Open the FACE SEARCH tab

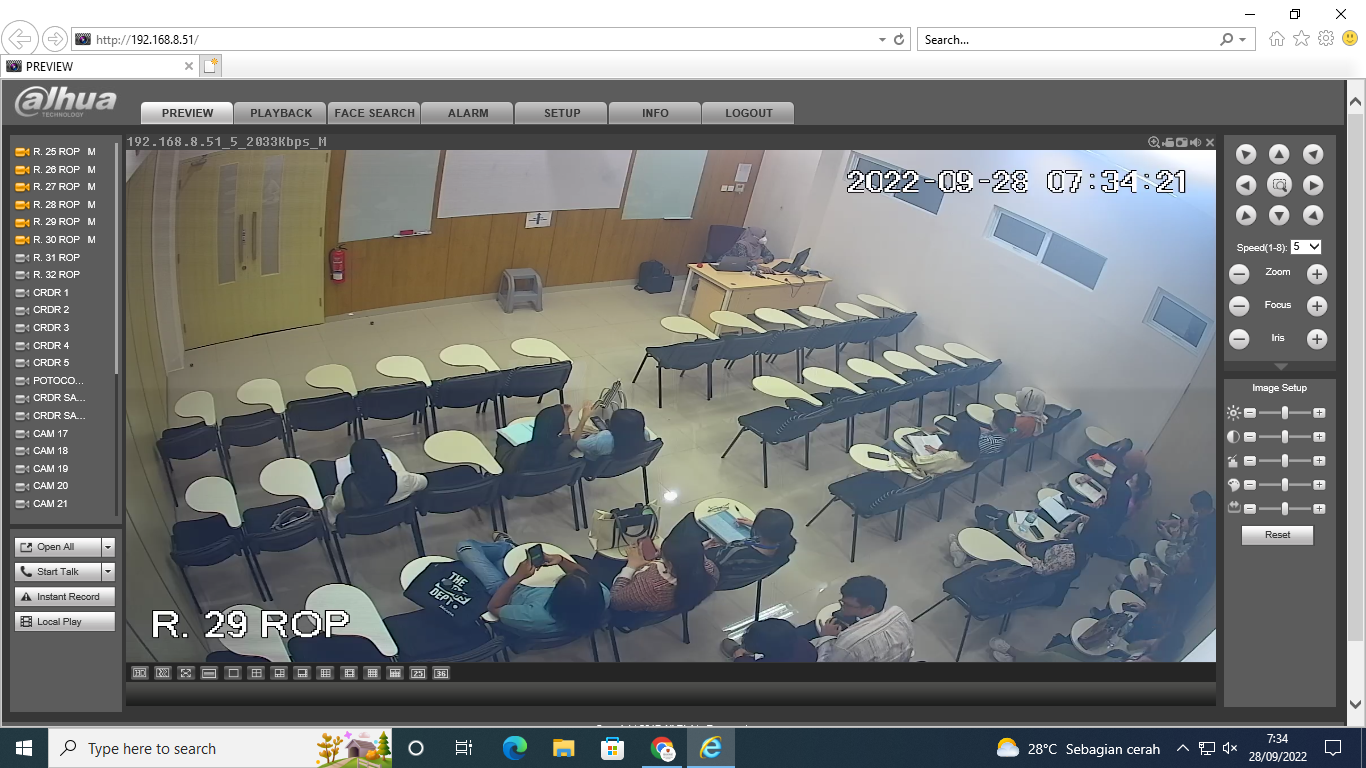(375, 113)
